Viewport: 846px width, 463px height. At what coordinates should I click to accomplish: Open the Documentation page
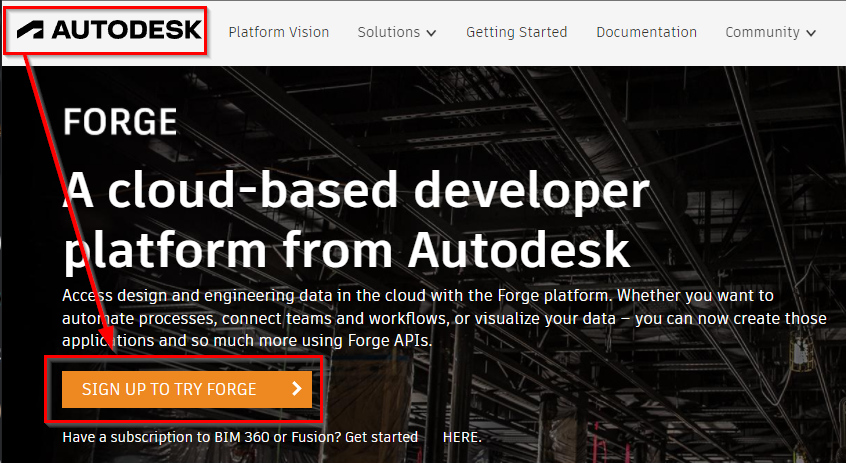(646, 32)
